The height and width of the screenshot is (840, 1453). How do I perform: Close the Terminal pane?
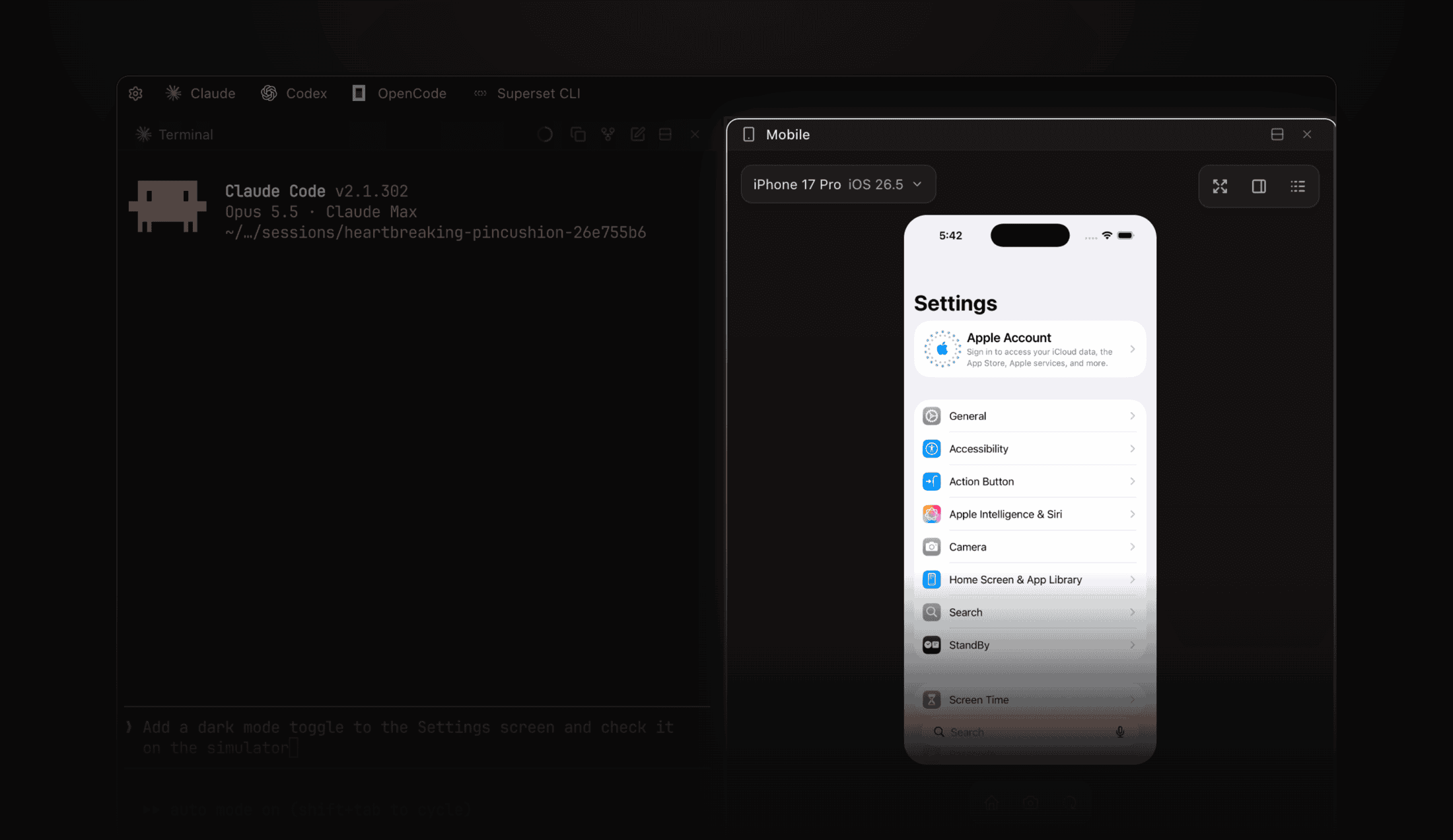[695, 134]
